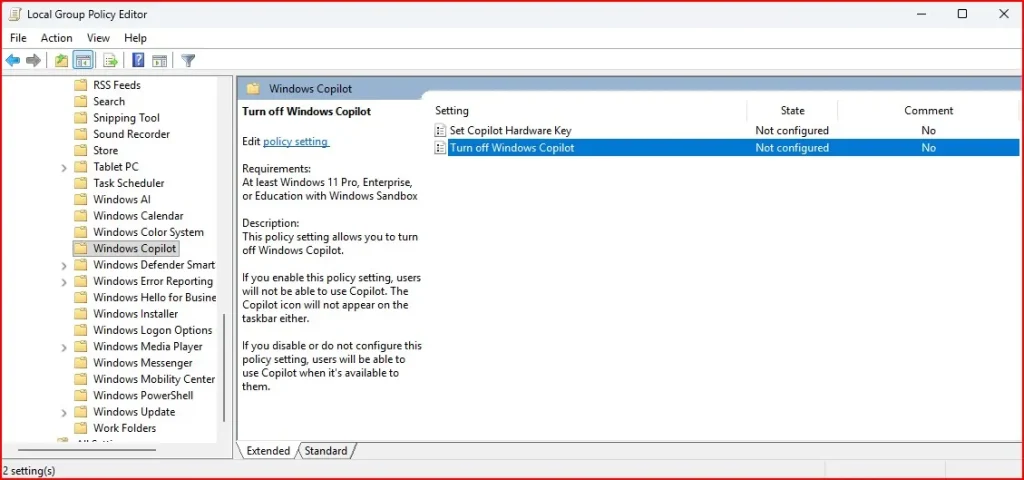Select Windows PowerShell in the tree
The width and height of the screenshot is (1024, 480).
[x=143, y=395]
